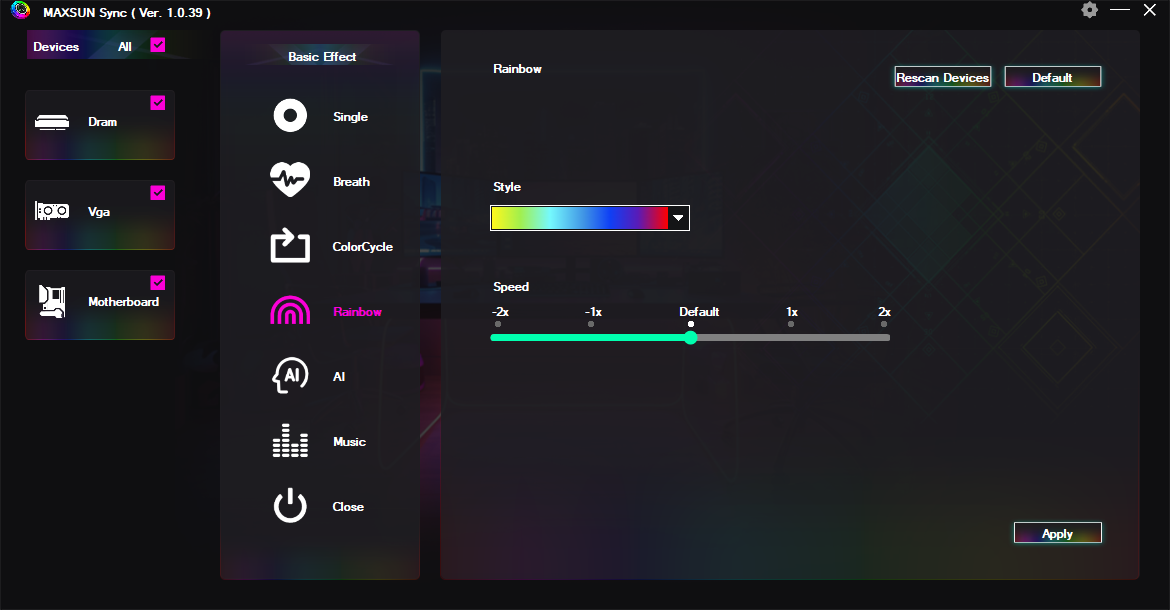
Task: Minimize the MAXSUN Sync window
Action: (1119, 10)
